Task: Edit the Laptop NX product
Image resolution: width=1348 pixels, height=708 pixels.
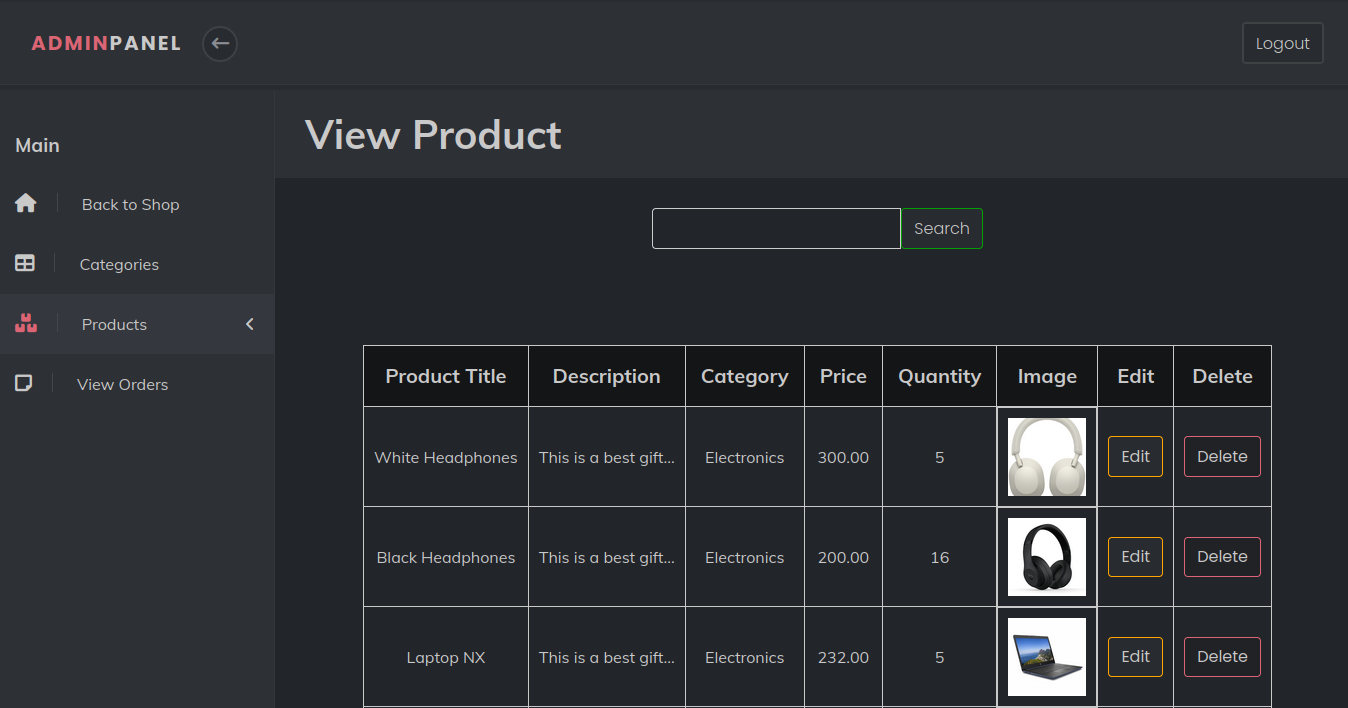Action: click(1135, 657)
